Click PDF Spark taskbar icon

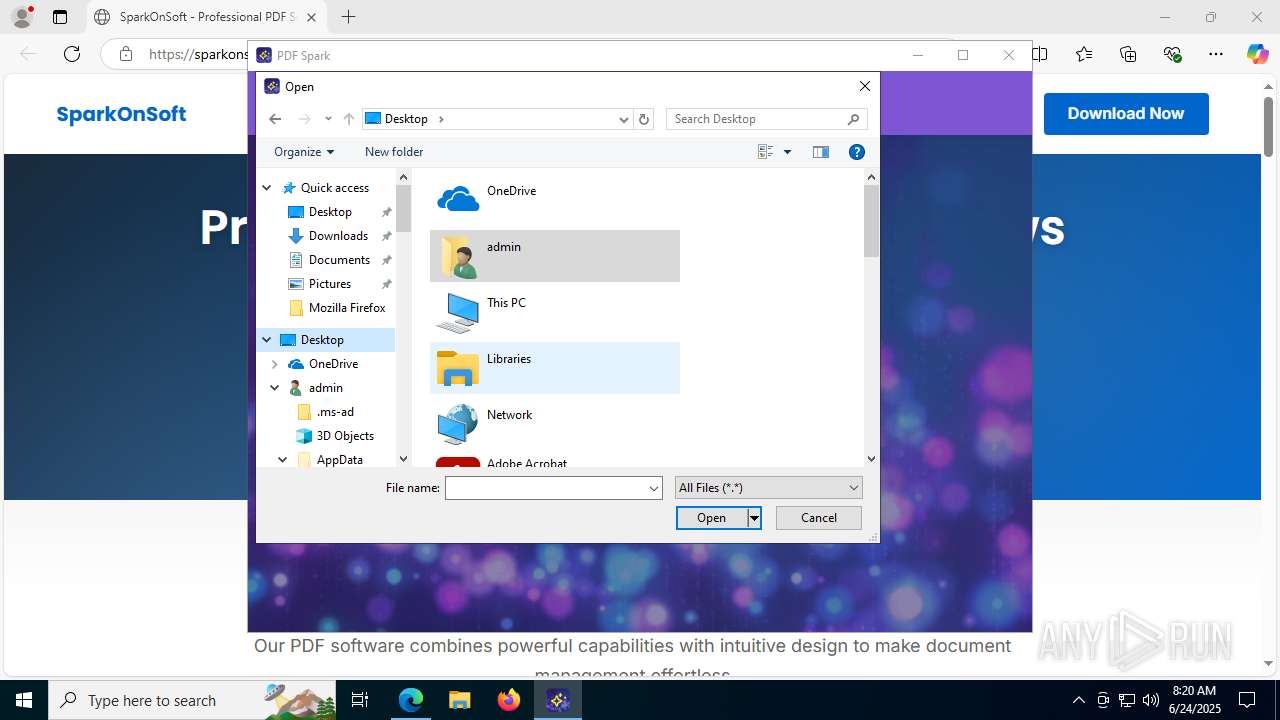(x=558, y=700)
